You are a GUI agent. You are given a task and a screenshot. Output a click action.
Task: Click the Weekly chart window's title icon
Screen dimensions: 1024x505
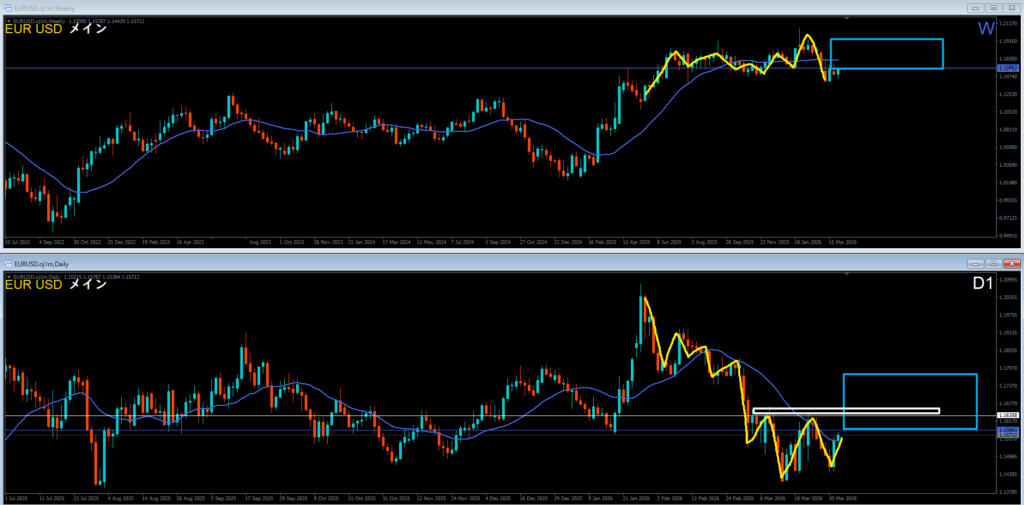tap(8, 8)
